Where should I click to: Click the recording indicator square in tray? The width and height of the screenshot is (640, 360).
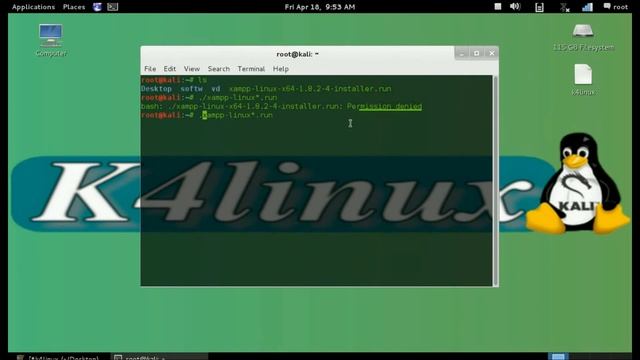[498, 7]
